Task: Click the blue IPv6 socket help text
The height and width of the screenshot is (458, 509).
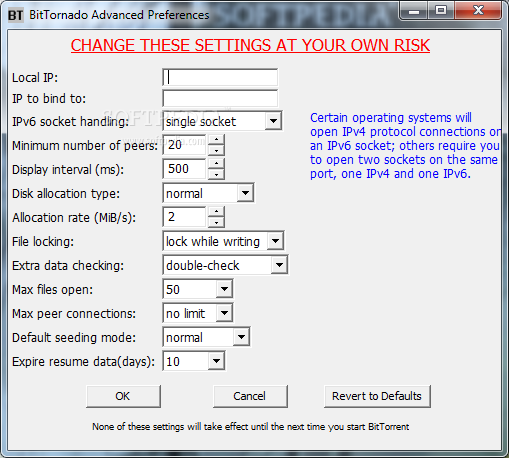Action: [x=405, y=146]
